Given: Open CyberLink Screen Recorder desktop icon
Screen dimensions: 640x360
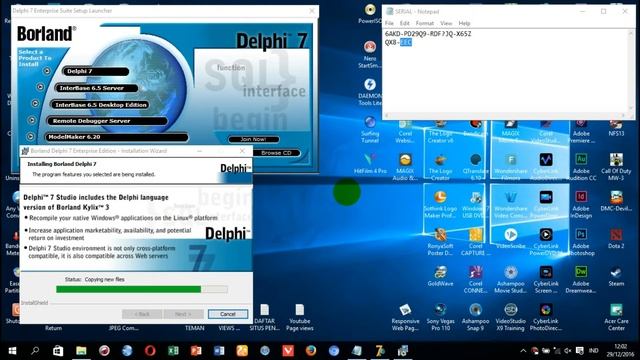Looking at the screenshot, I should tap(546, 279).
